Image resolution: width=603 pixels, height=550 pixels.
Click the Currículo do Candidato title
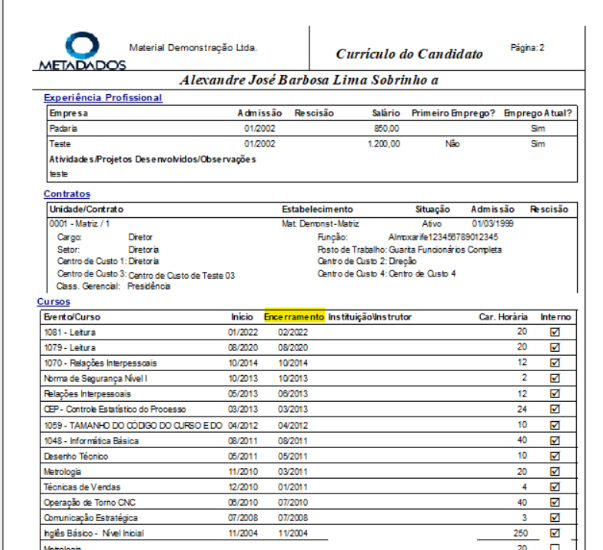408,54
